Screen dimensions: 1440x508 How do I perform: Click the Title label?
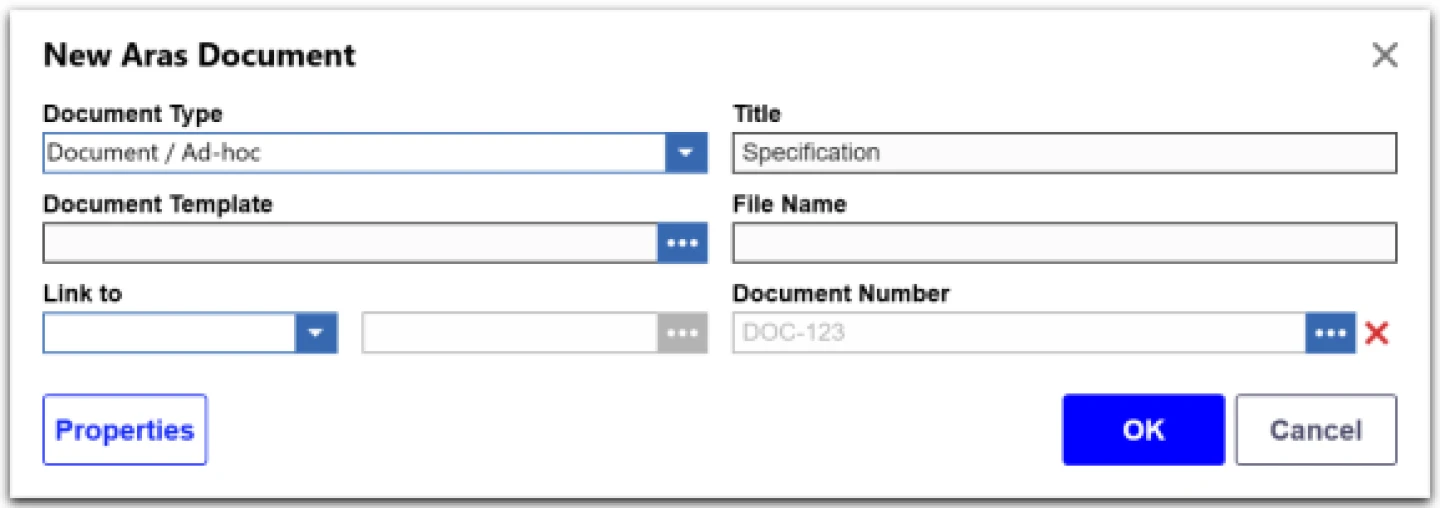[757, 113]
